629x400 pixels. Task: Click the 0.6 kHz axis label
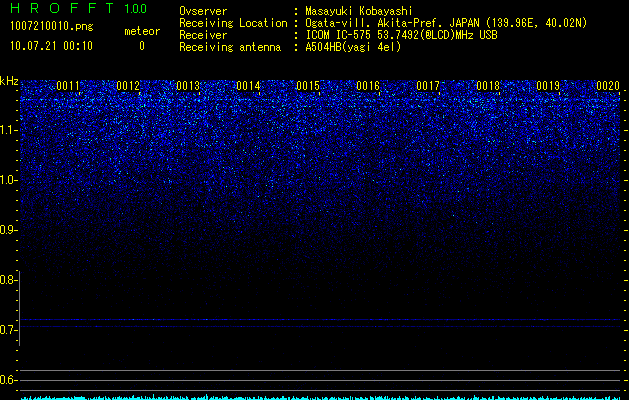[x=7, y=380]
